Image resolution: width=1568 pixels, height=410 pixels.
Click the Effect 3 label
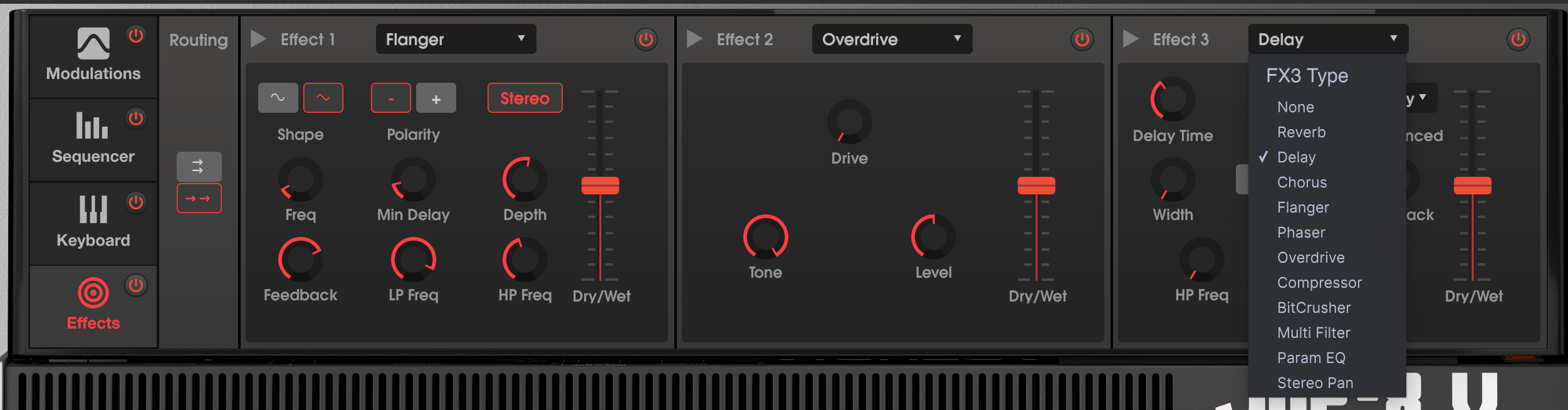pyautogui.click(x=1181, y=39)
